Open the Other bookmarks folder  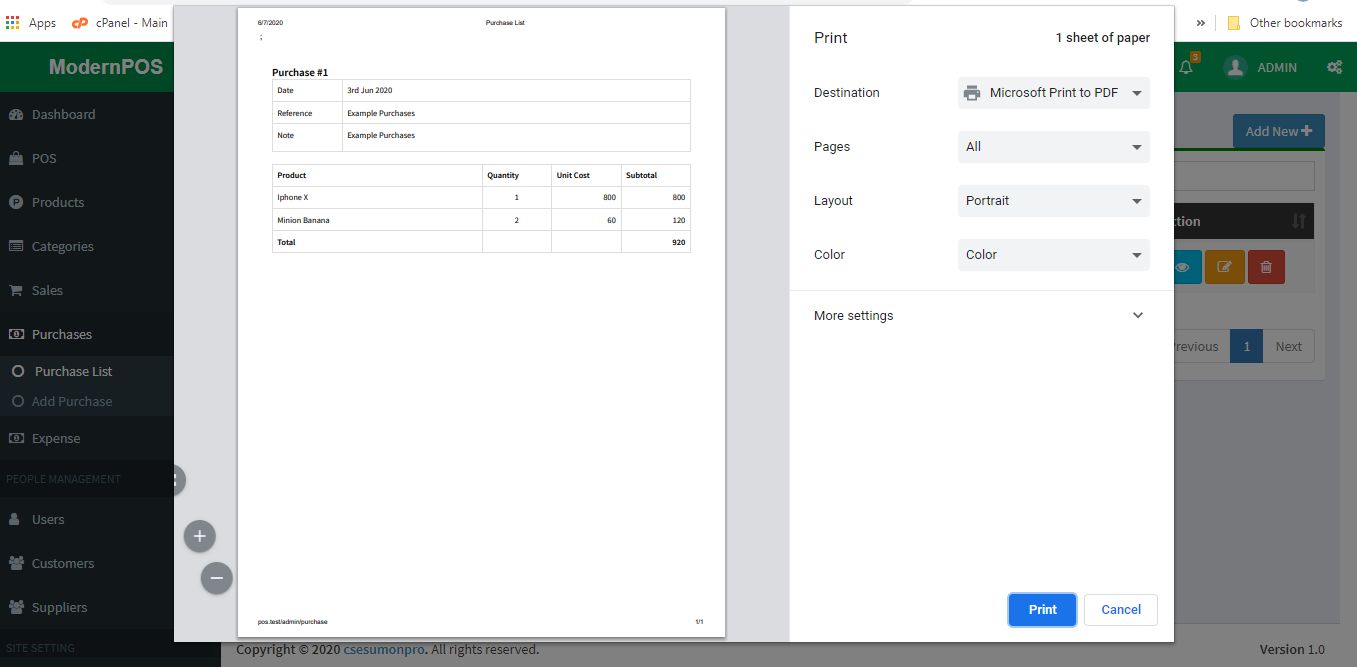pos(1285,22)
